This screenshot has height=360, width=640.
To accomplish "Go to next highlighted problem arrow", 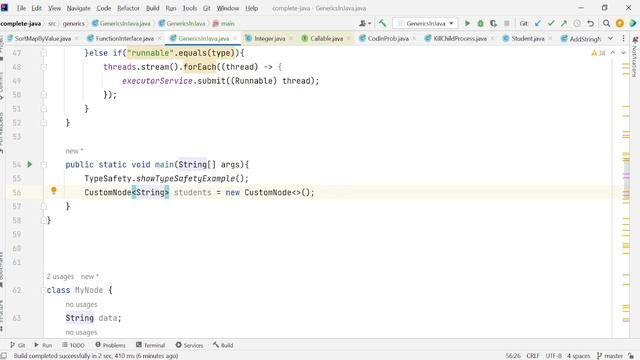I will tap(623, 53).
